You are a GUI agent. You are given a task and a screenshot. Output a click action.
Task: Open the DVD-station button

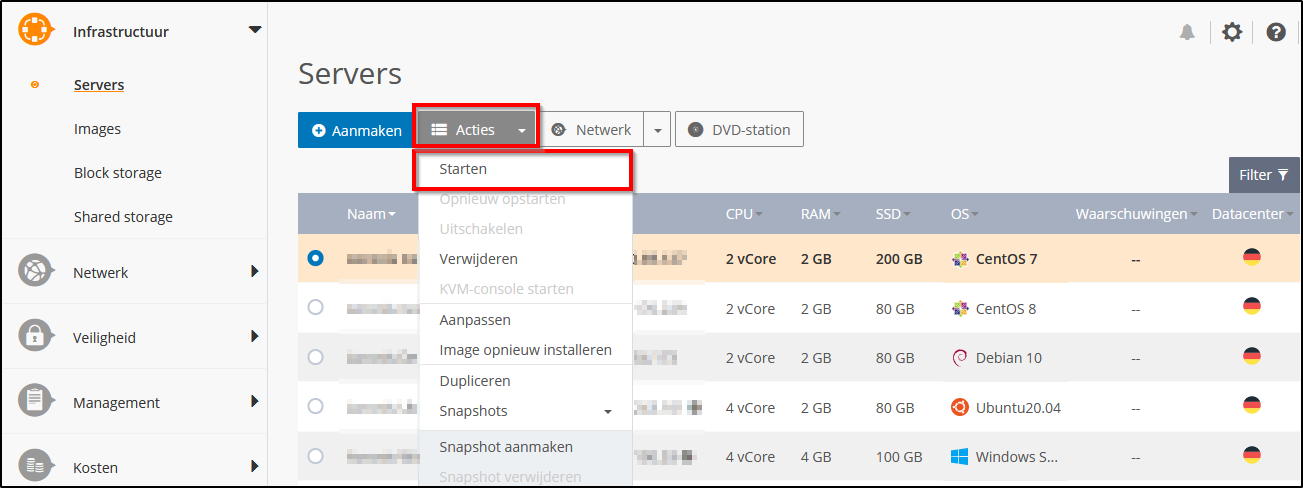click(x=739, y=130)
